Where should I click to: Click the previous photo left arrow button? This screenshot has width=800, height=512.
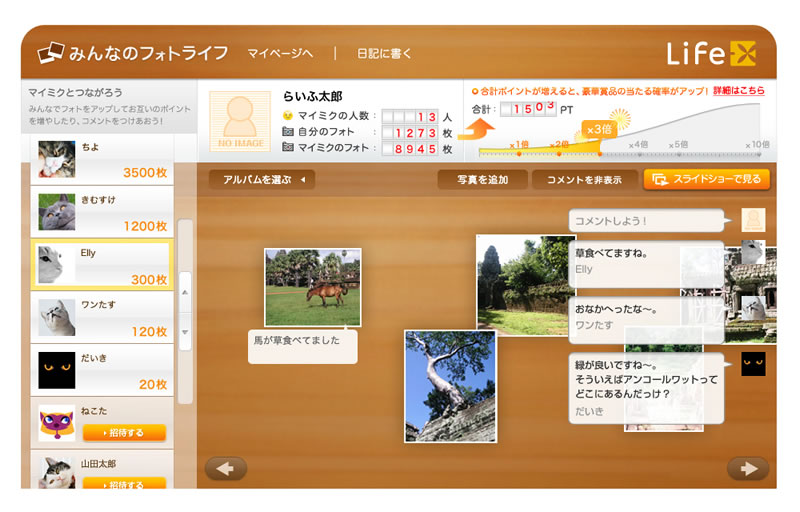tap(225, 468)
